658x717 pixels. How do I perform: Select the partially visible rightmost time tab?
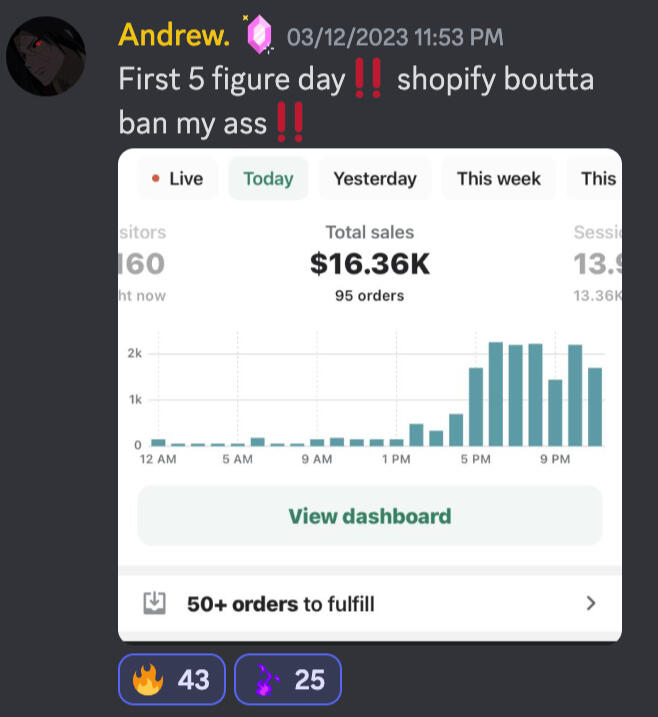click(x=598, y=179)
